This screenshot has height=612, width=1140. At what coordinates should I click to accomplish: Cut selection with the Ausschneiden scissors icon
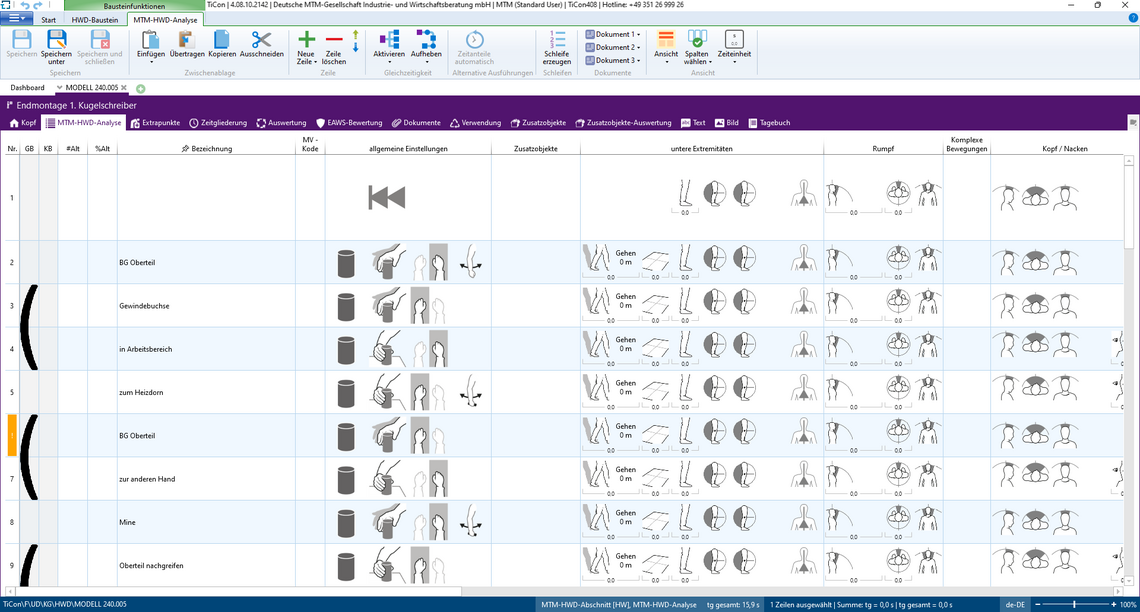(x=261, y=40)
